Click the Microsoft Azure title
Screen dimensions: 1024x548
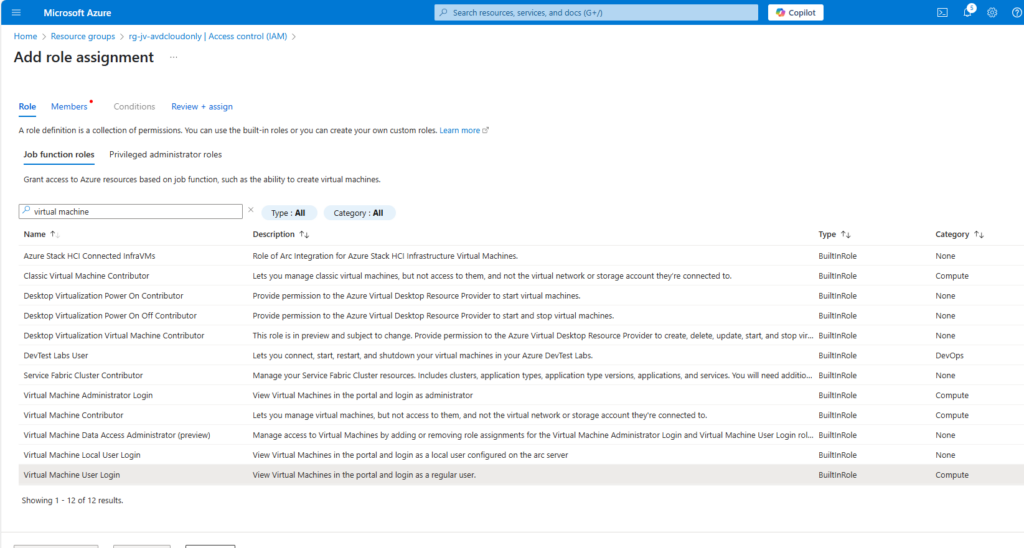77,12
